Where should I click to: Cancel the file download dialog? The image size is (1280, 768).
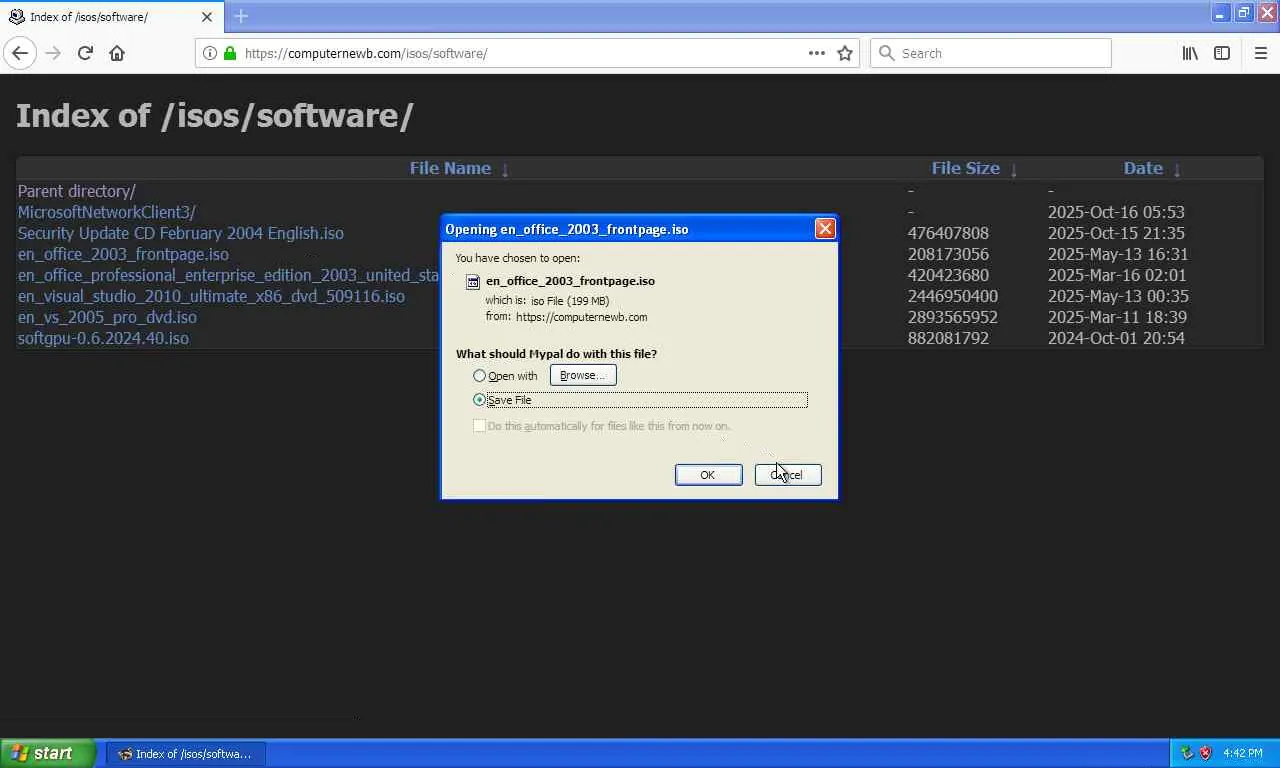788,475
